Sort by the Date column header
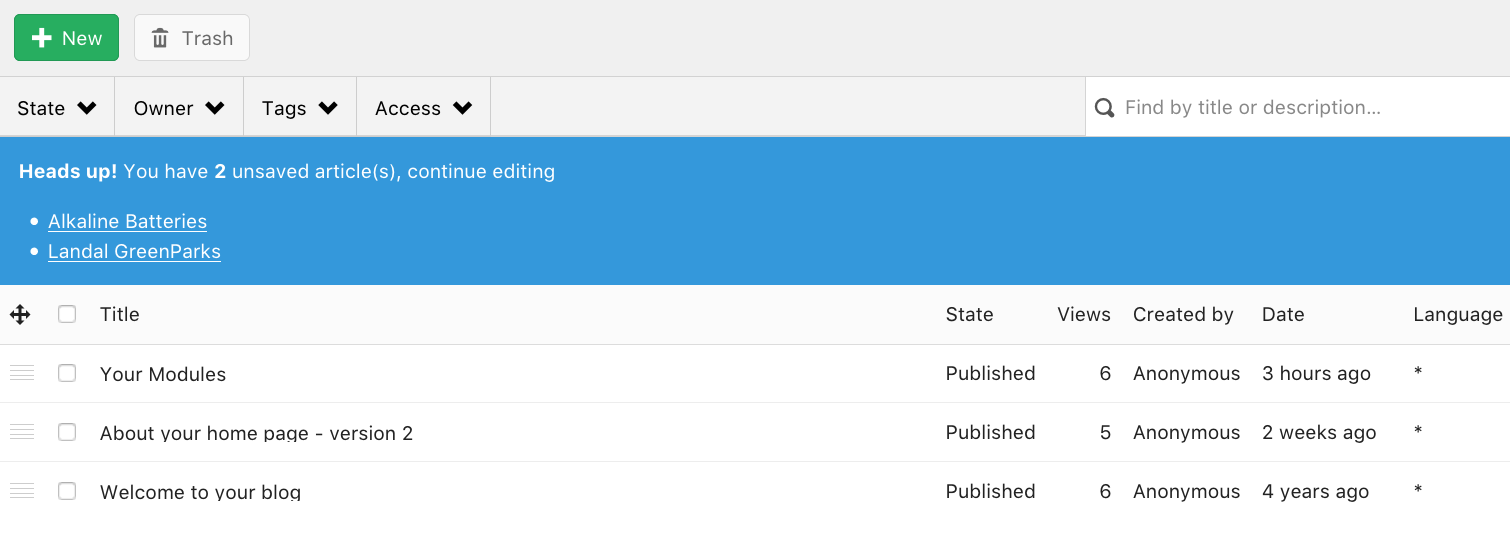Image resolution: width=1510 pixels, height=540 pixels. tap(1282, 315)
